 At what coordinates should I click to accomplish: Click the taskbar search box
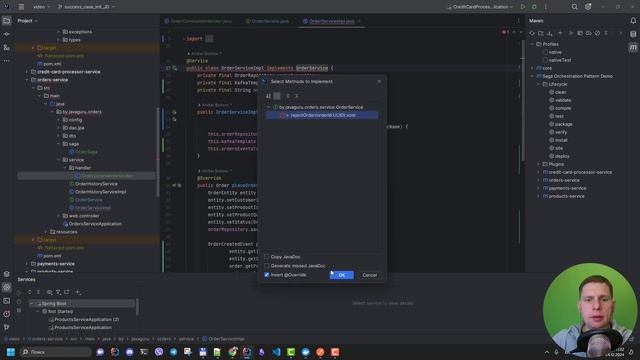point(56,352)
